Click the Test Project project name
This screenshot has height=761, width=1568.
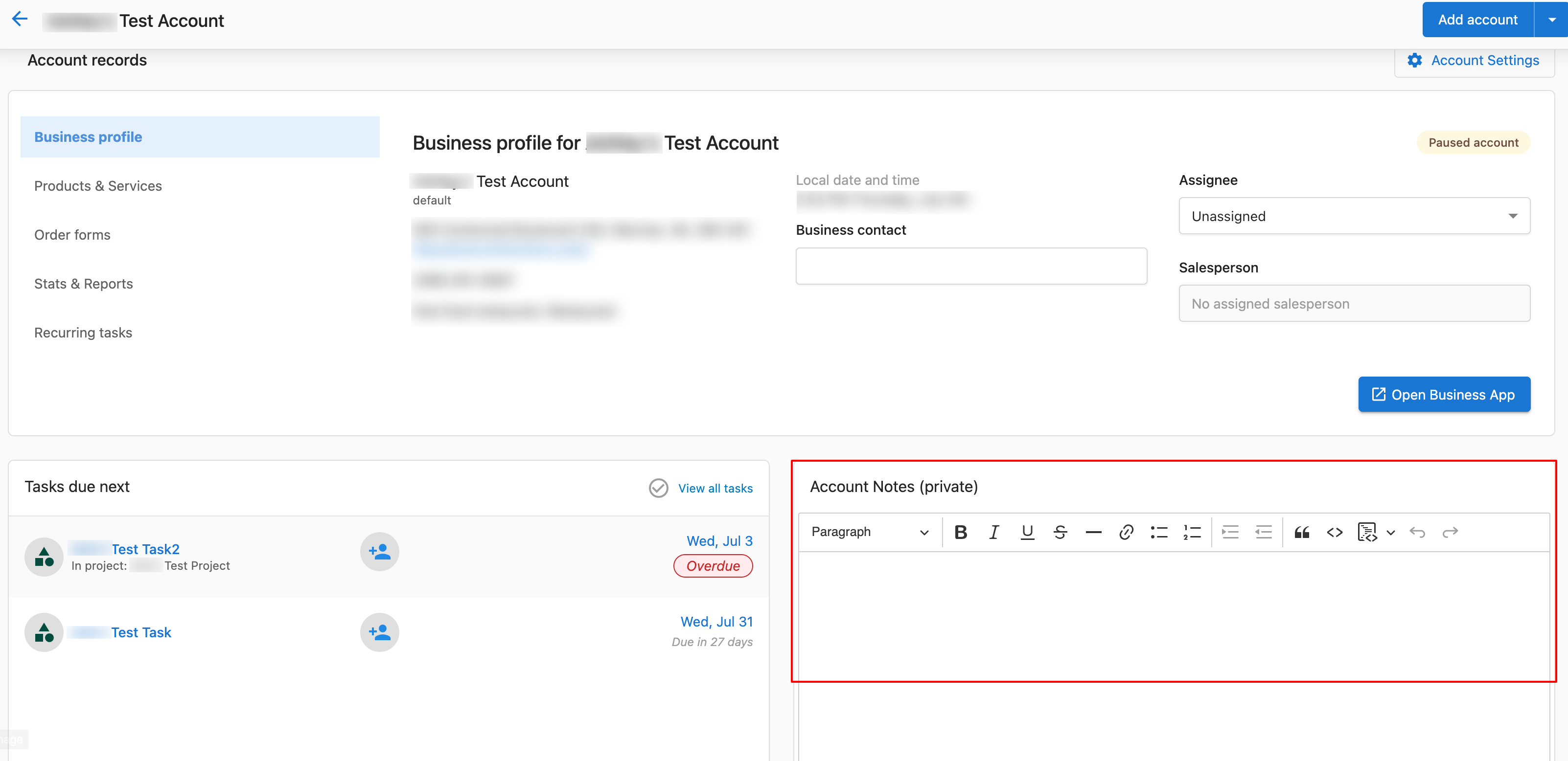(x=197, y=566)
